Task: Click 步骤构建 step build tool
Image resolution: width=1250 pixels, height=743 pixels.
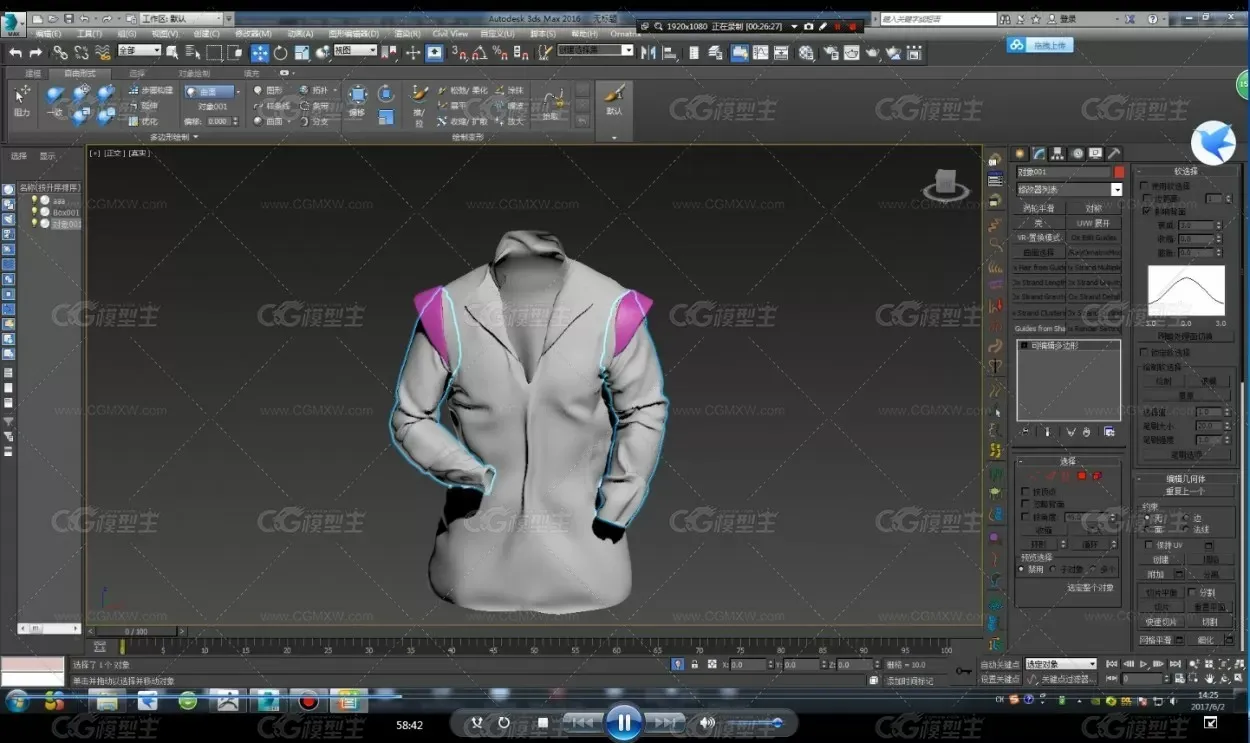Action: [150, 90]
